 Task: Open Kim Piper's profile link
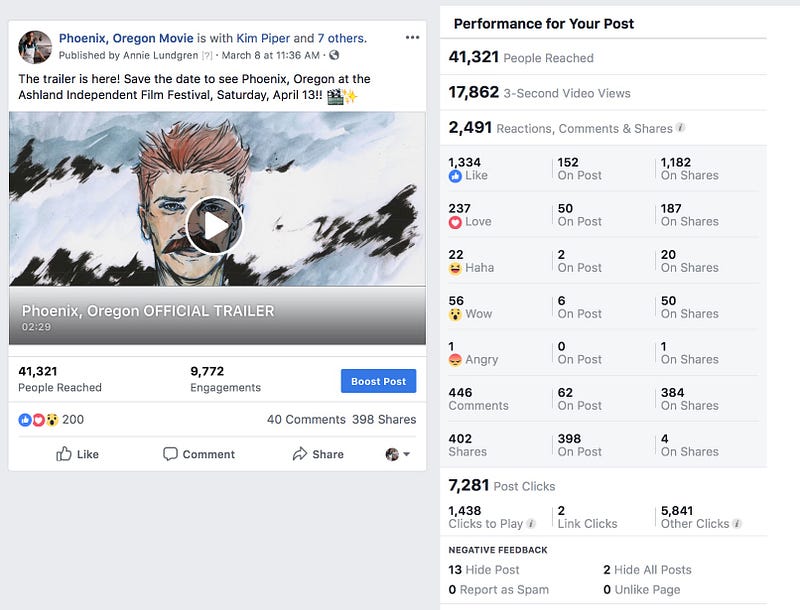(263, 38)
